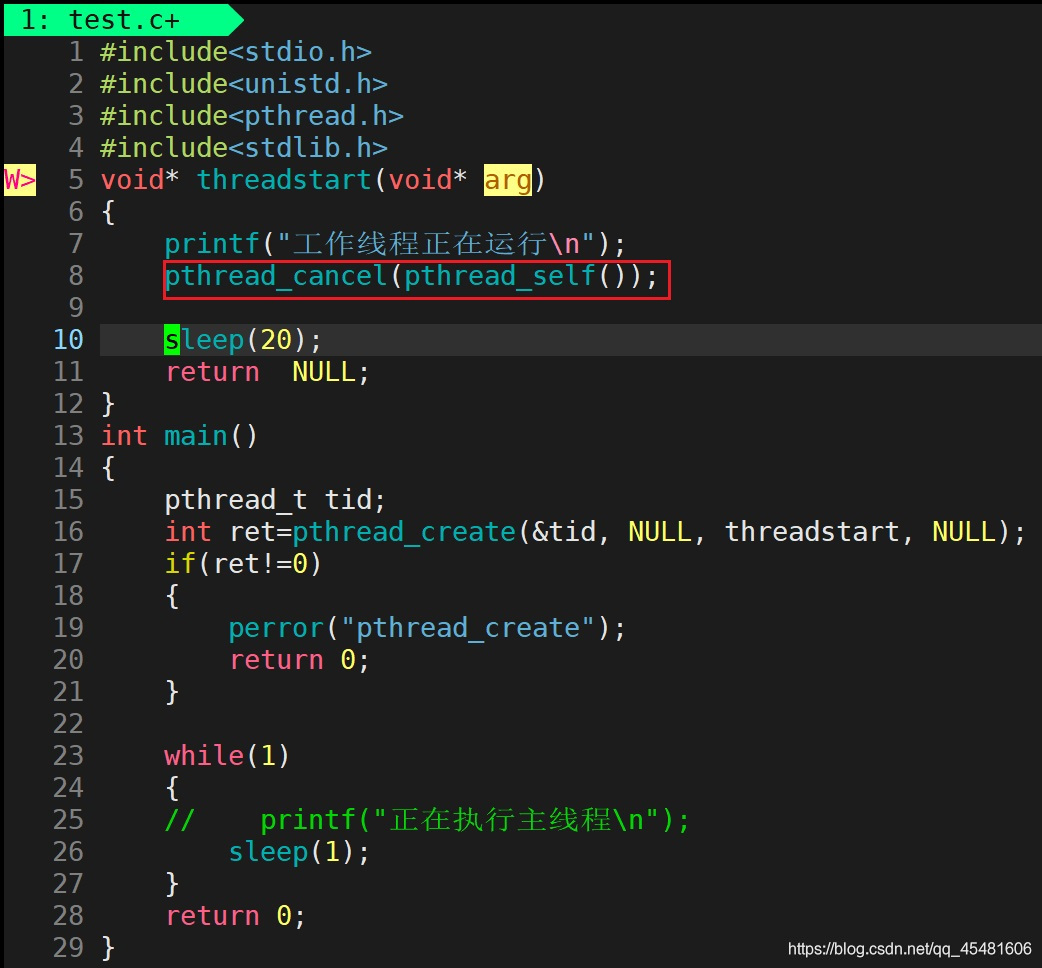Image resolution: width=1042 pixels, height=968 pixels.
Task: Click if(ret!=0) on line 17
Action: pyautogui.click(x=243, y=564)
